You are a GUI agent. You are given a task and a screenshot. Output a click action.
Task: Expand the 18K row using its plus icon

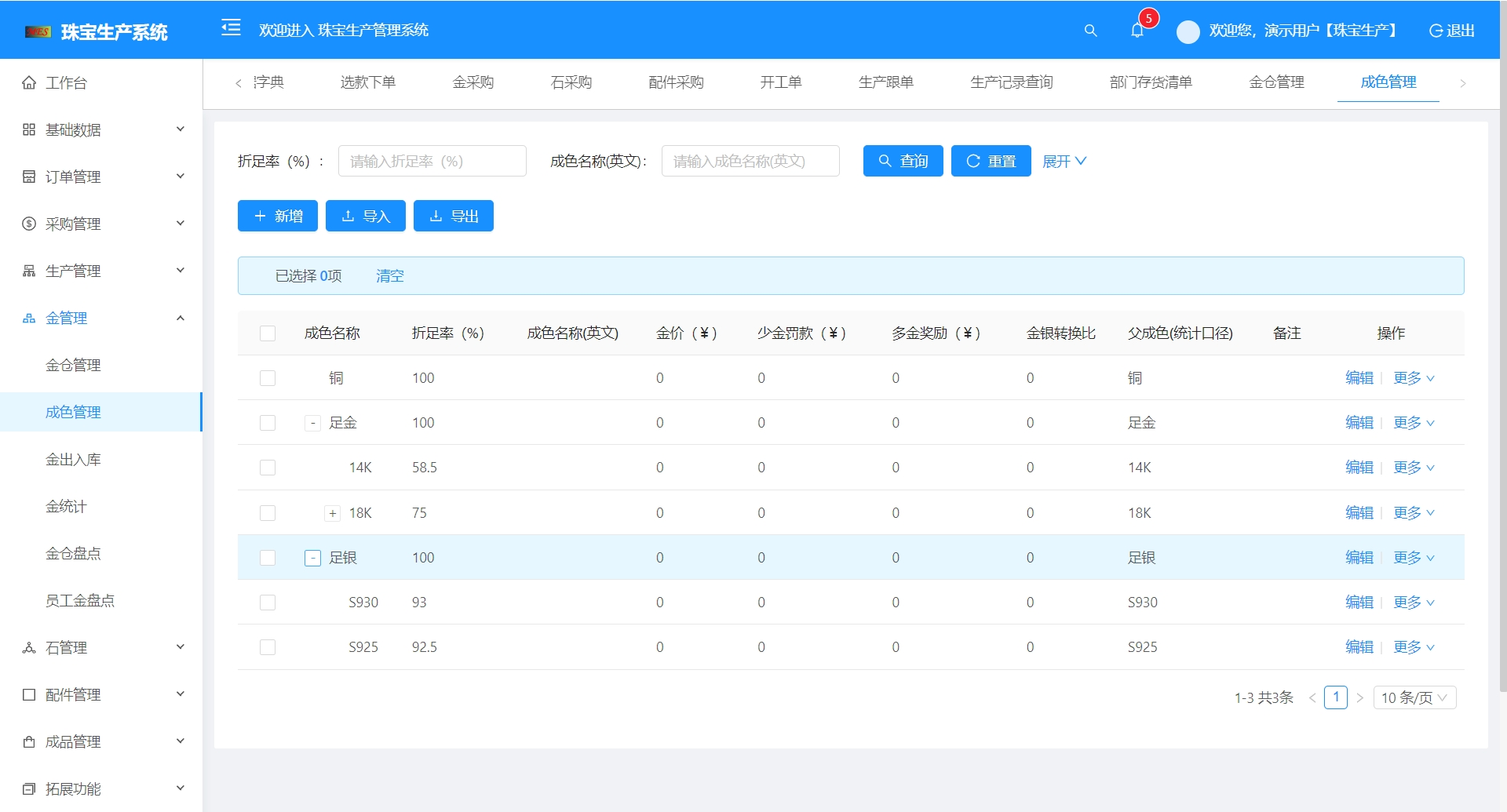click(330, 512)
